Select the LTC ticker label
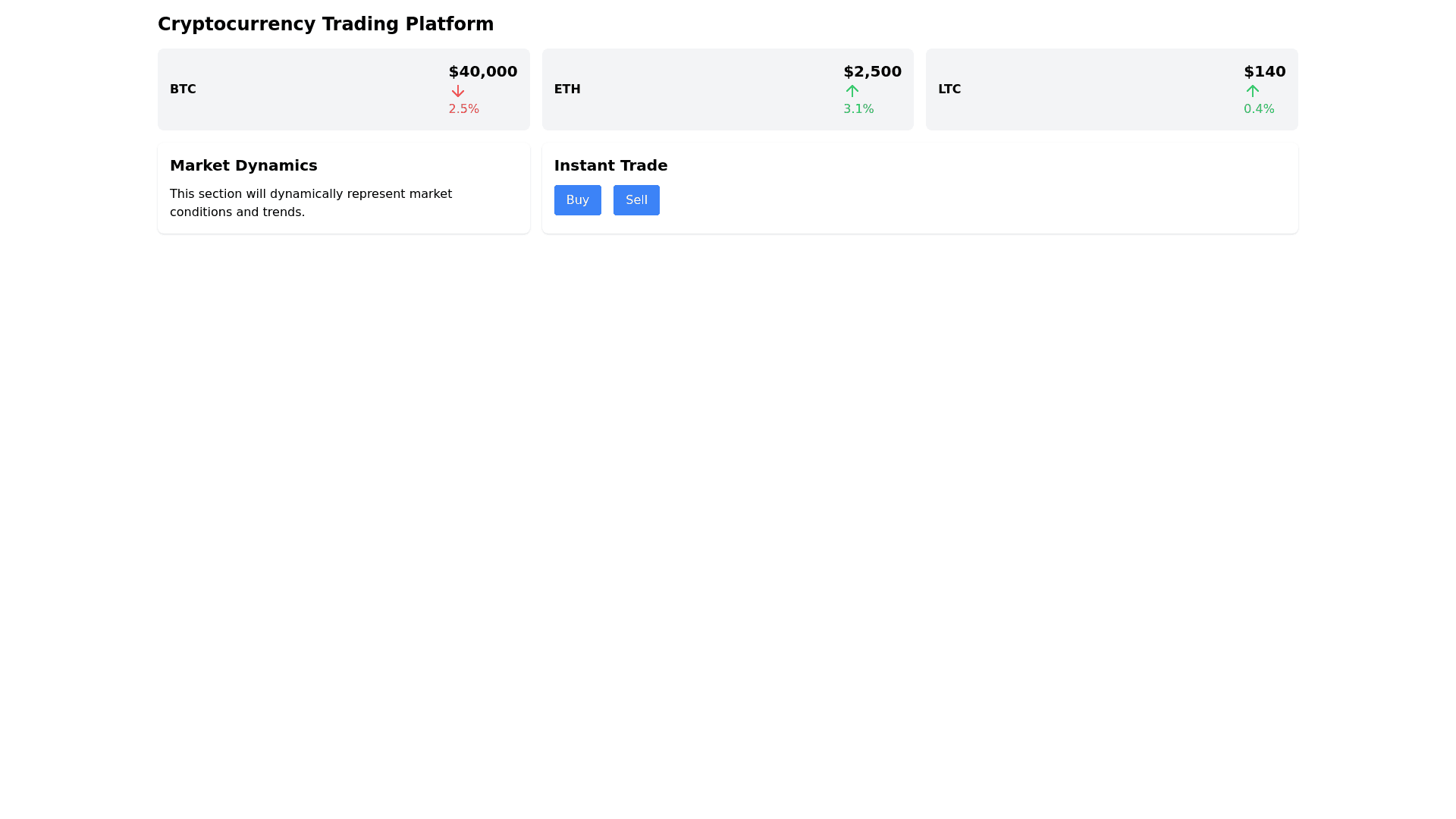Viewport: 1456px width, 819px height. [x=949, y=89]
